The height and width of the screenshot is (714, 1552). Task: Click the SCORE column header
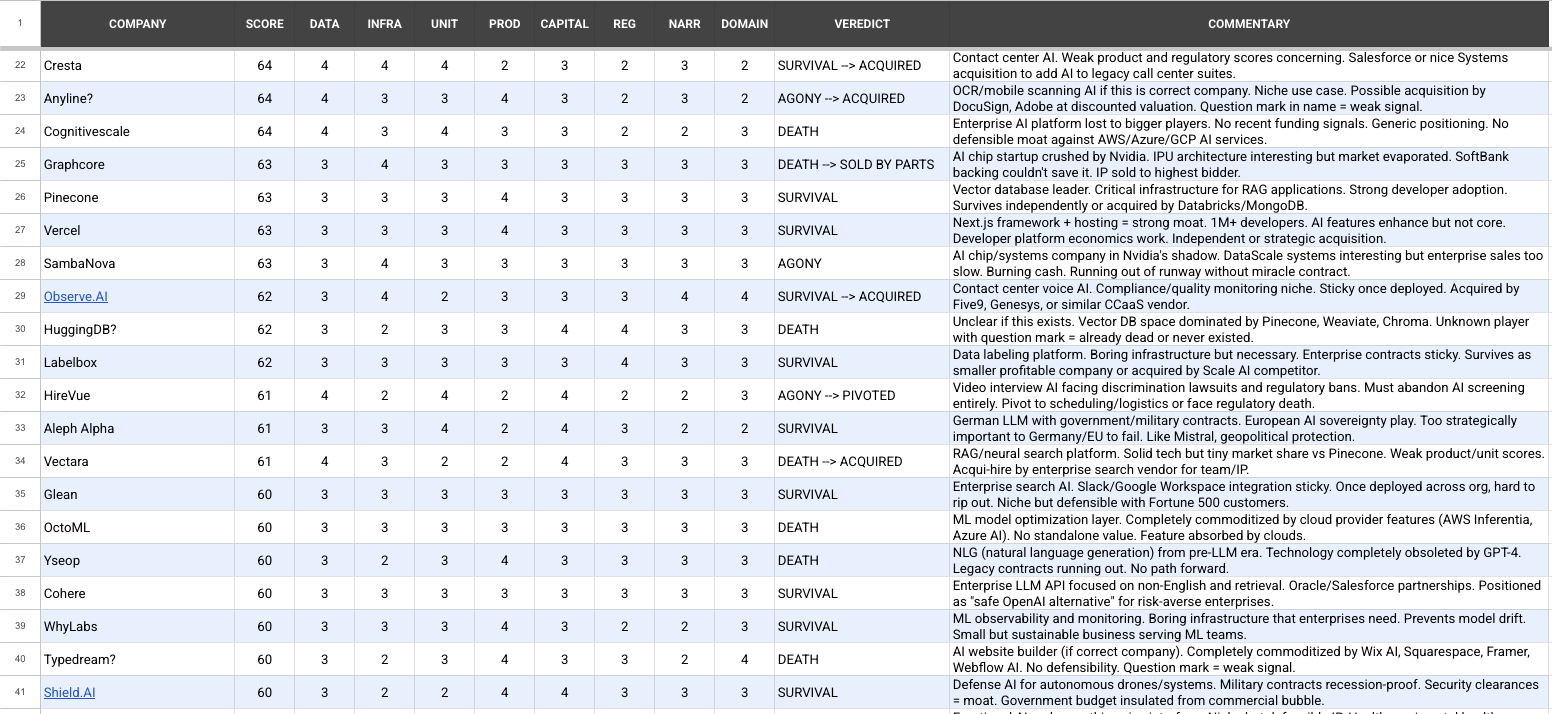point(265,24)
